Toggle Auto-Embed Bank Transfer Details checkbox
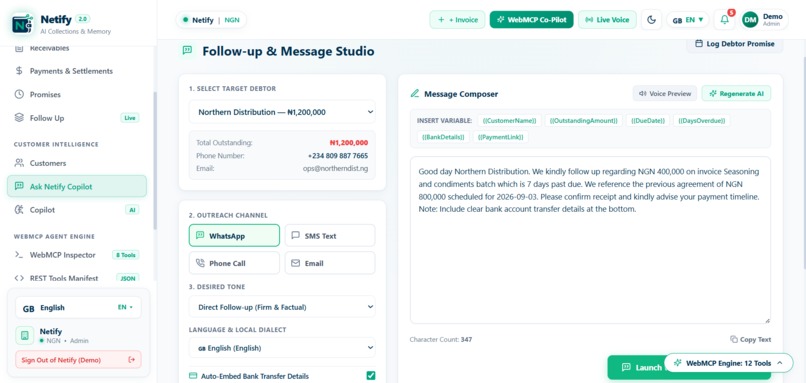This screenshot has height=383, width=806. pos(371,376)
